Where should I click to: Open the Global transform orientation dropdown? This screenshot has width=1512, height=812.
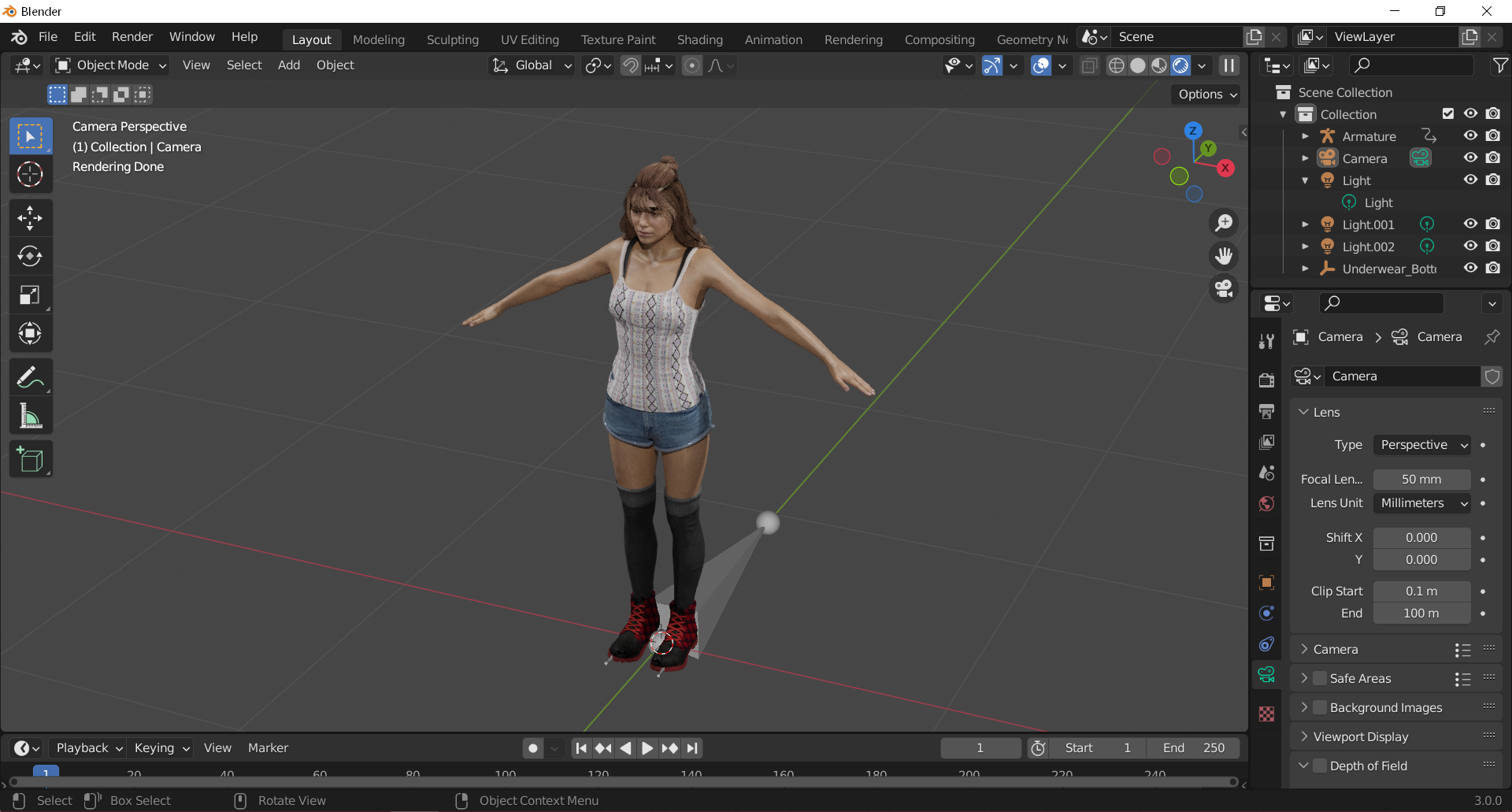pyautogui.click(x=532, y=65)
